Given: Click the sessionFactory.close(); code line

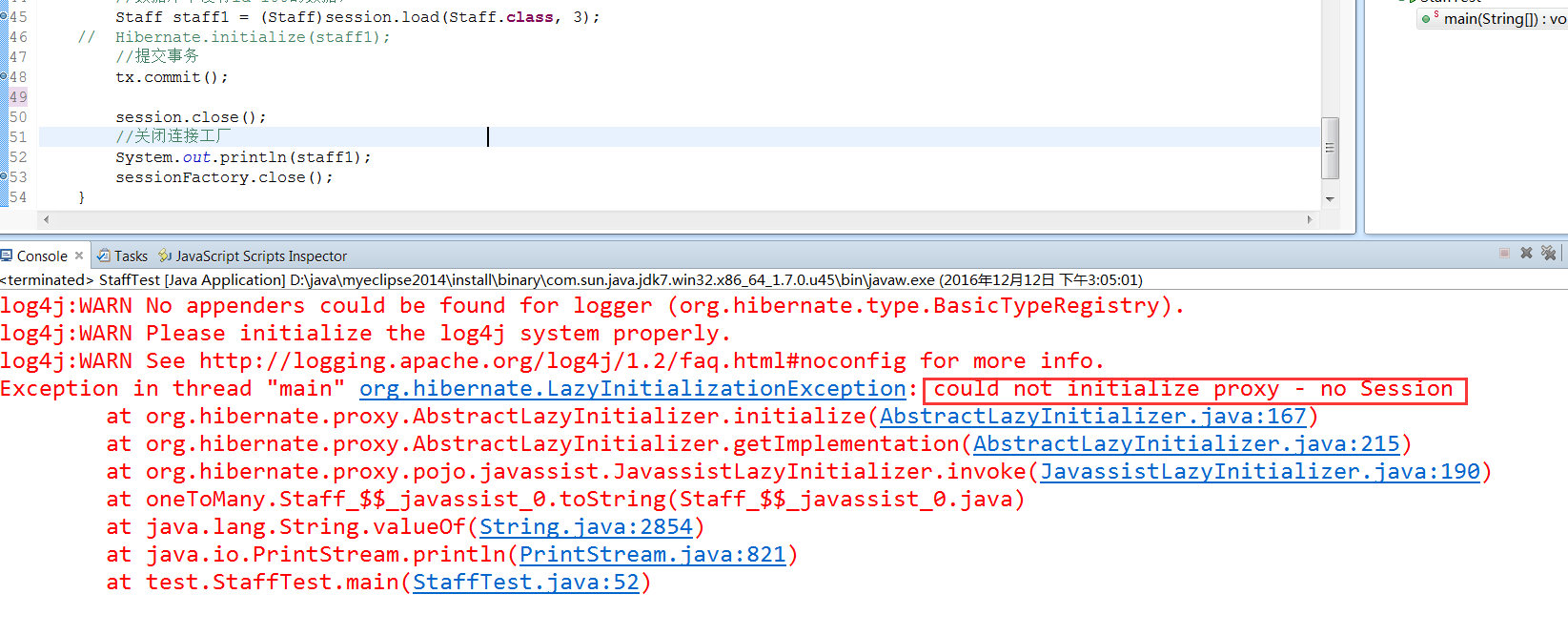Looking at the screenshot, I should pyautogui.click(x=224, y=177).
